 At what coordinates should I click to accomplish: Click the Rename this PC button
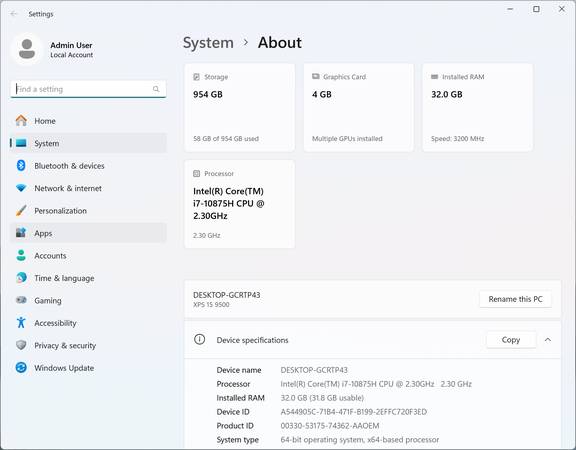(x=515, y=299)
